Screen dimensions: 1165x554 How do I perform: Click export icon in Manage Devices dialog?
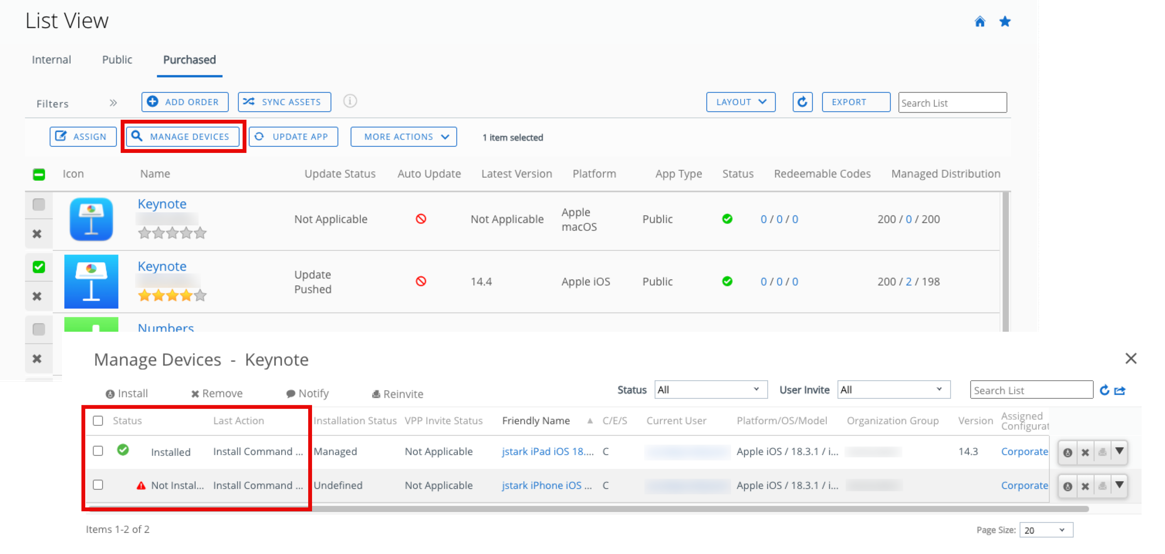click(x=1120, y=390)
